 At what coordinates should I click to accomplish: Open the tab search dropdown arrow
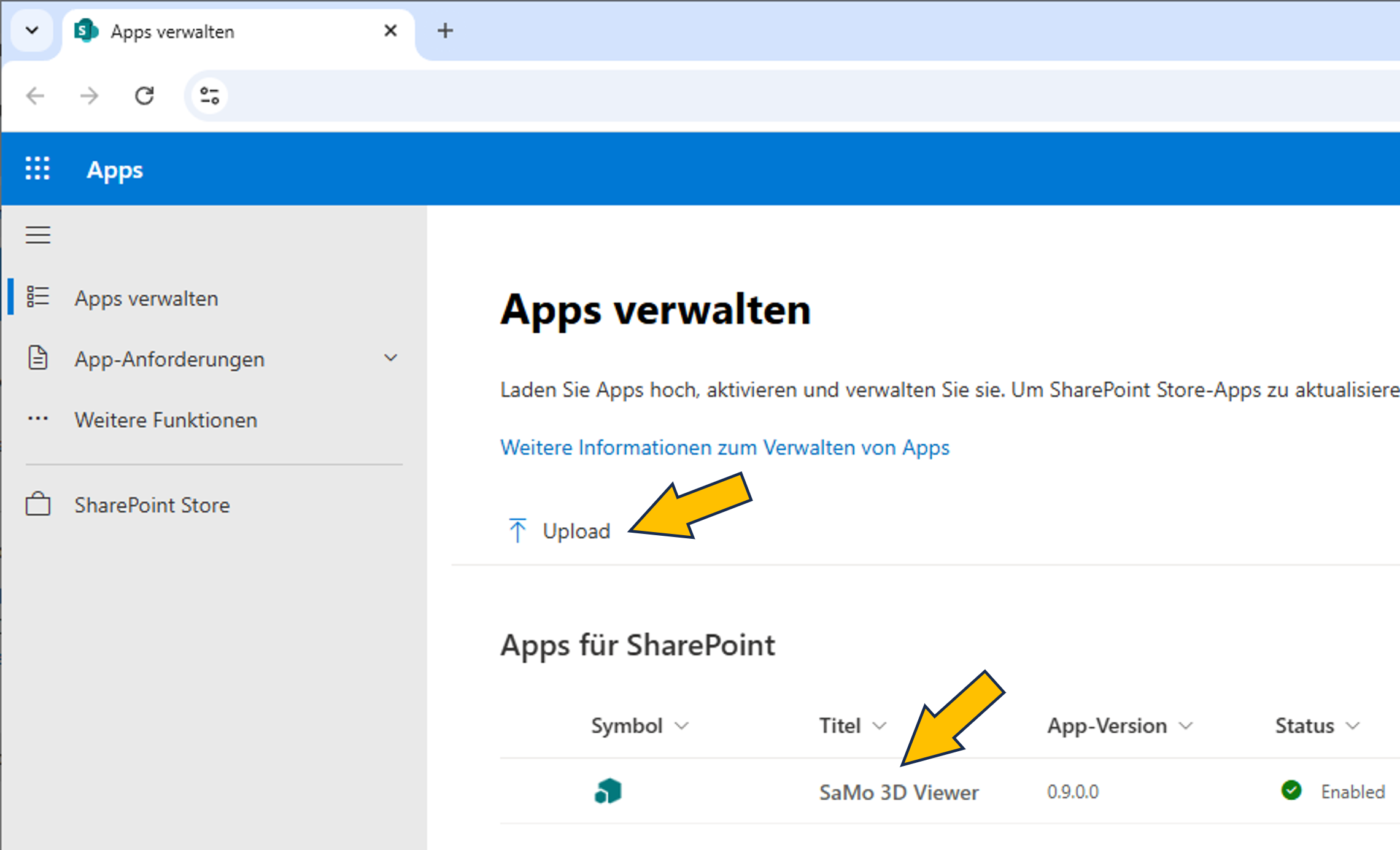tap(32, 30)
